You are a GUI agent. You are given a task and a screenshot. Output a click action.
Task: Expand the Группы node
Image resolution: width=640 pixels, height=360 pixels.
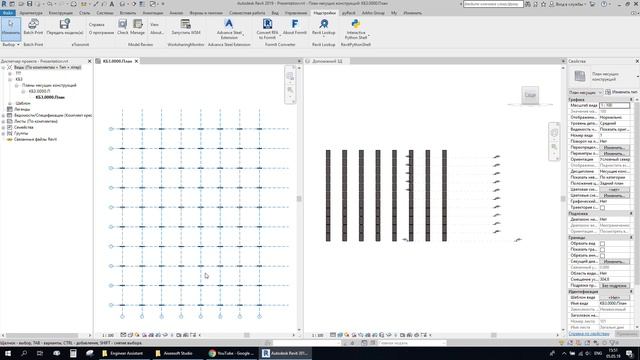pyautogui.click(x=3, y=133)
